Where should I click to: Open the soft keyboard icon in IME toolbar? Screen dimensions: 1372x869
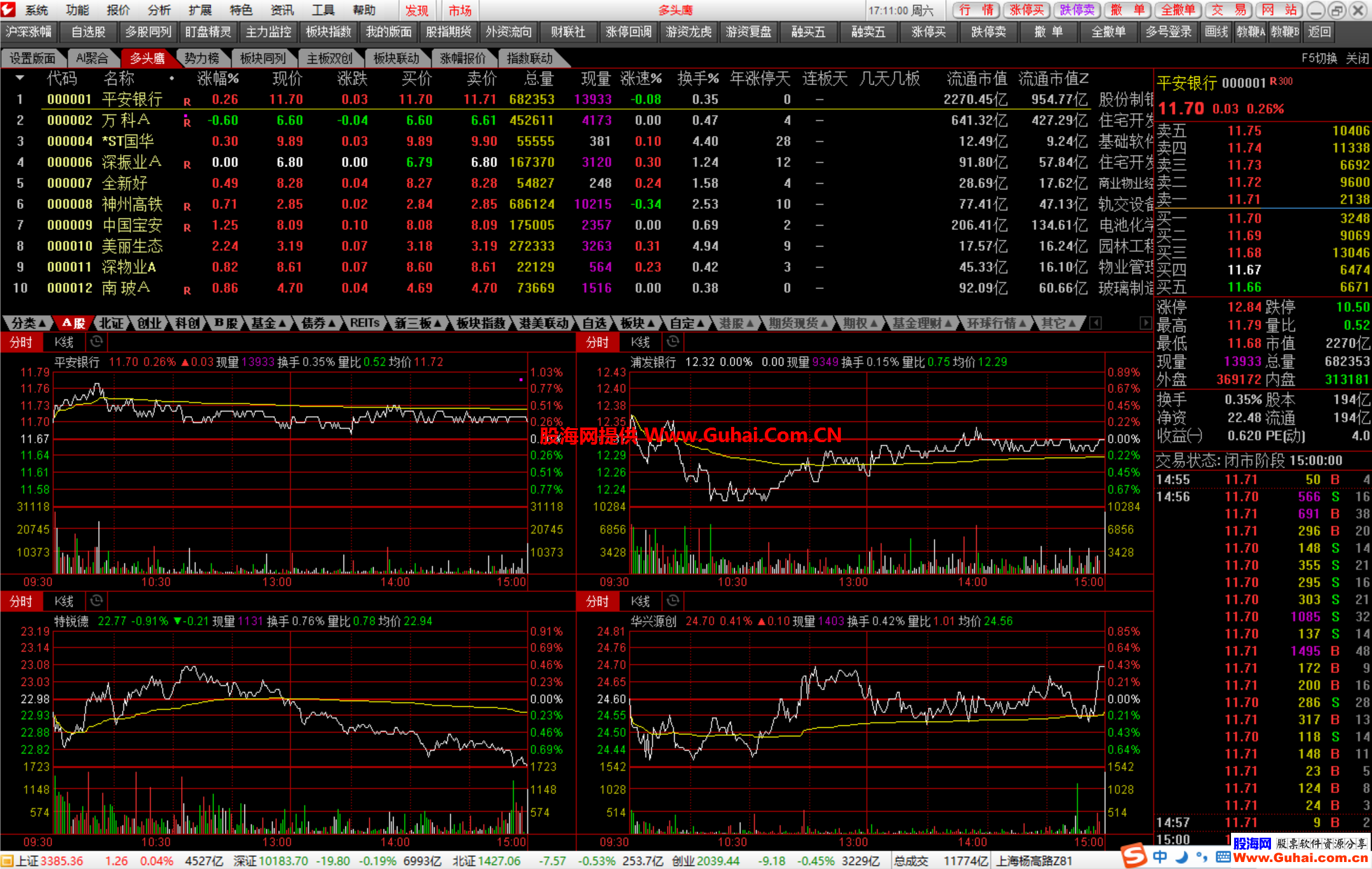tap(1222, 857)
